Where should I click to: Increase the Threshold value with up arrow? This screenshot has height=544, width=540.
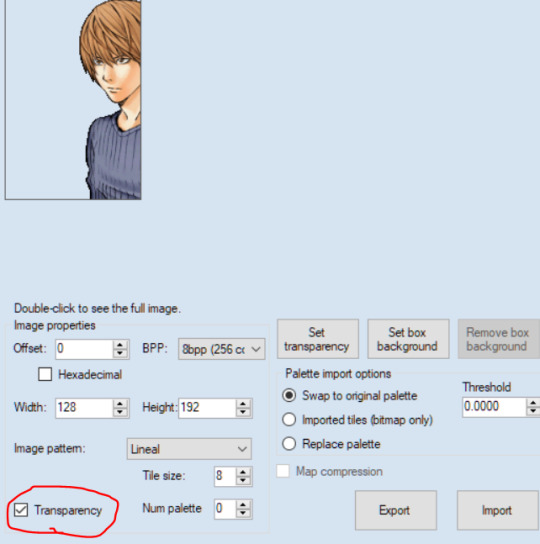533,403
